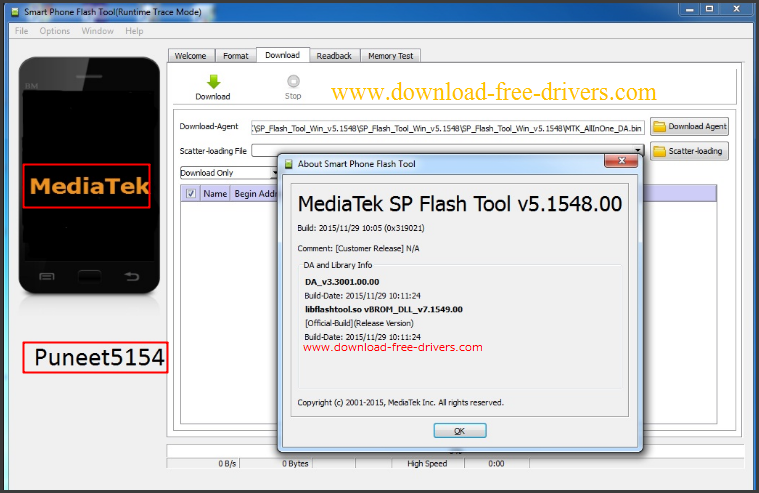The image size is (759, 493).
Task: Maximize the Smart Phone Flash Tool window
Action: 709,9
